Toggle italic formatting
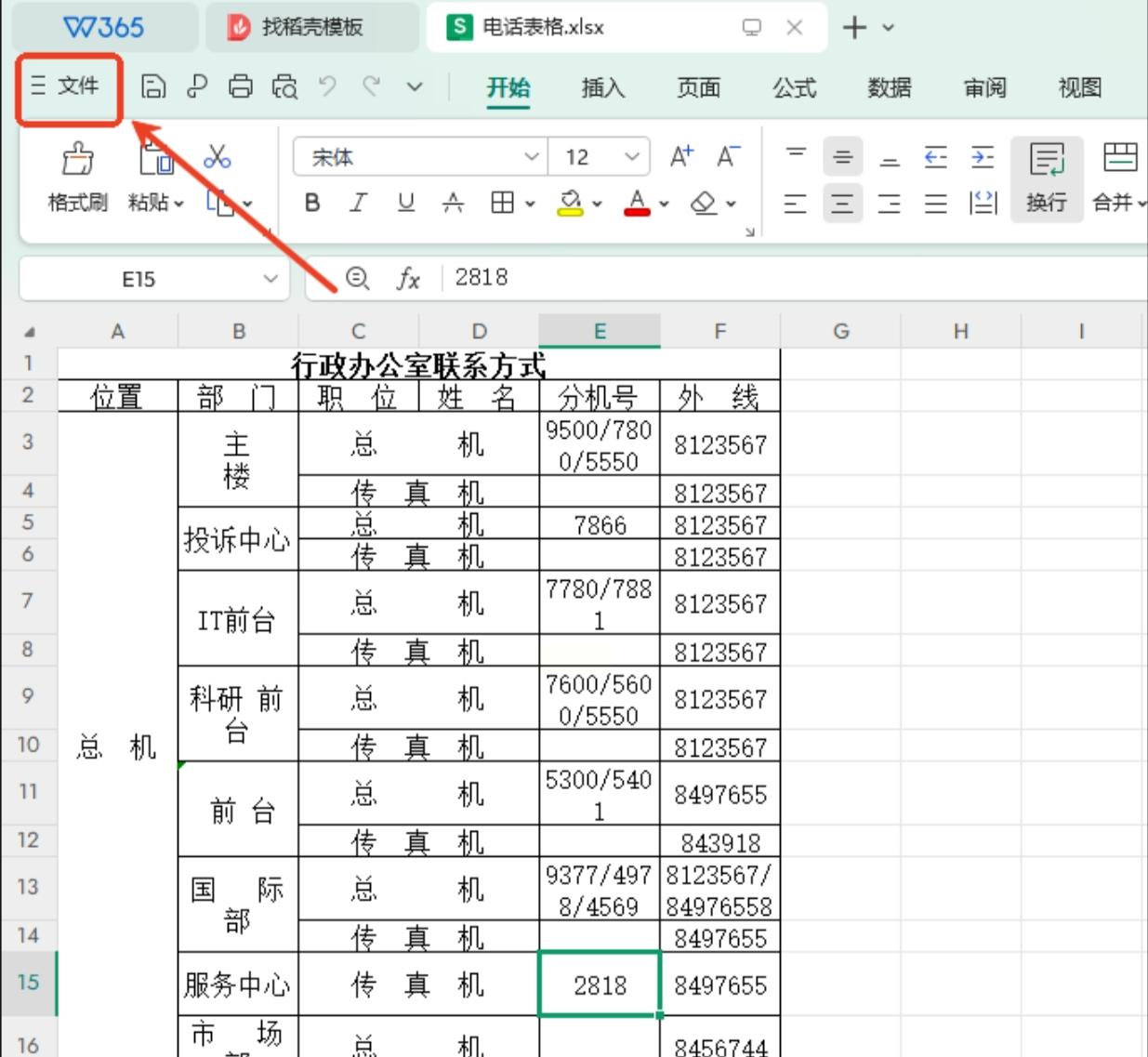This screenshot has height=1057, width=1148. (359, 203)
